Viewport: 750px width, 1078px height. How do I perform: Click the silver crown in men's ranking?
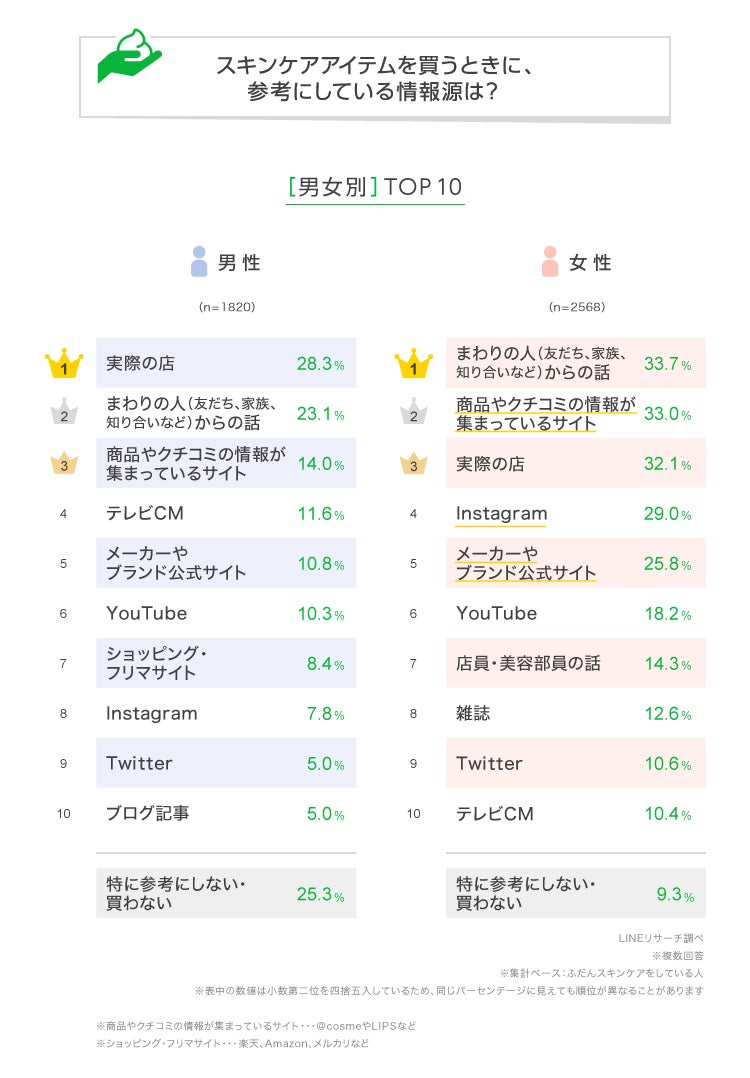(x=64, y=414)
